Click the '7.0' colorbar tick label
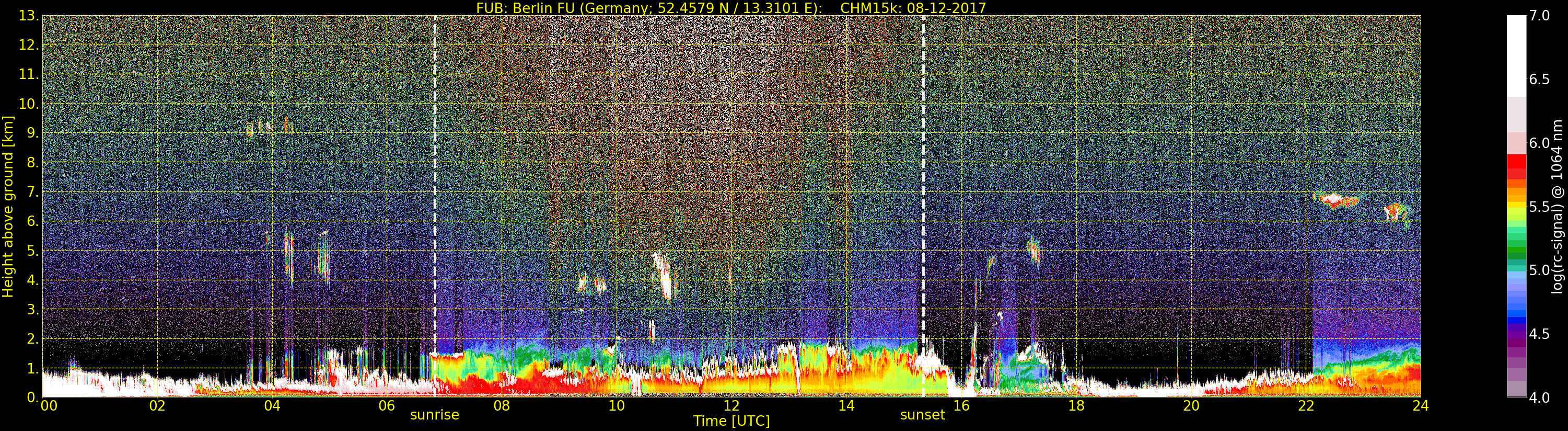The height and width of the screenshot is (431, 1568). point(1540,16)
